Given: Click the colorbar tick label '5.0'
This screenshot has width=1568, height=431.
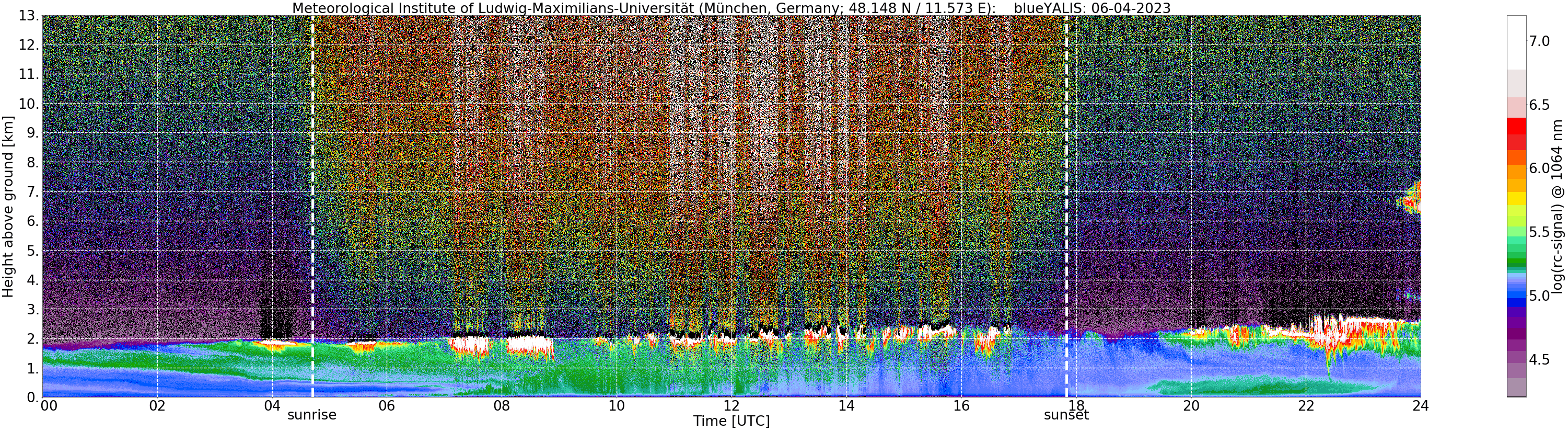Looking at the screenshot, I should 1539,296.
